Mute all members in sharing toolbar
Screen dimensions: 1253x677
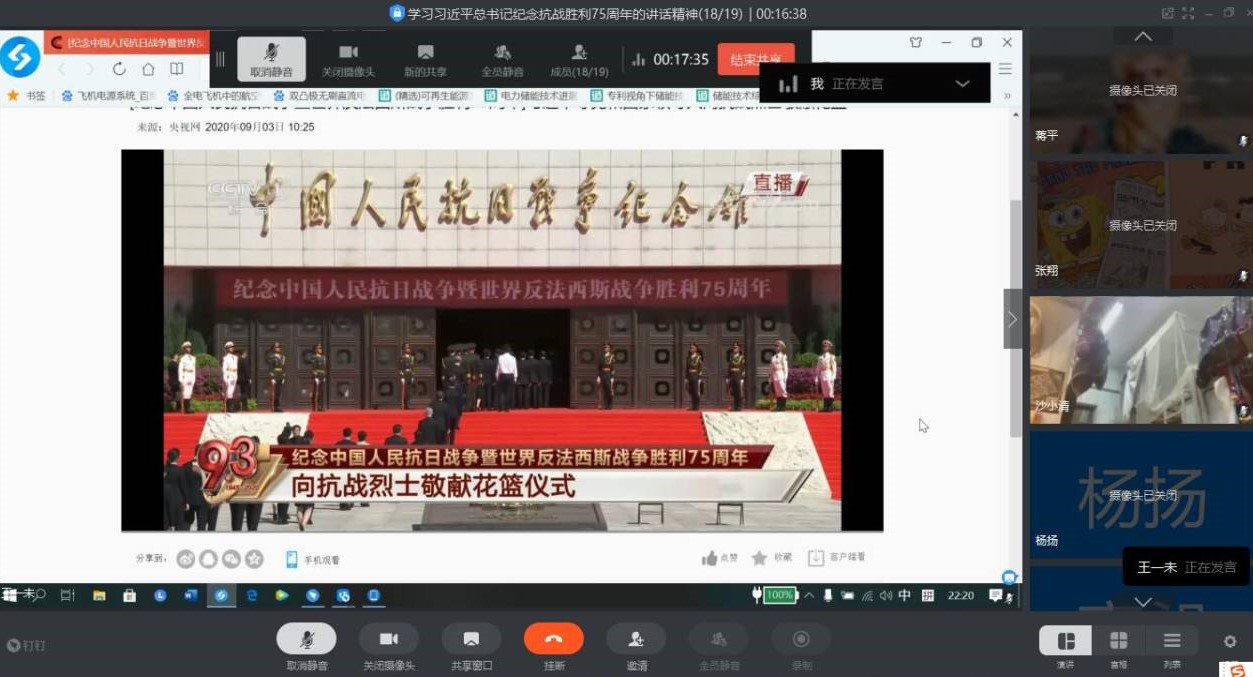[x=502, y=59]
